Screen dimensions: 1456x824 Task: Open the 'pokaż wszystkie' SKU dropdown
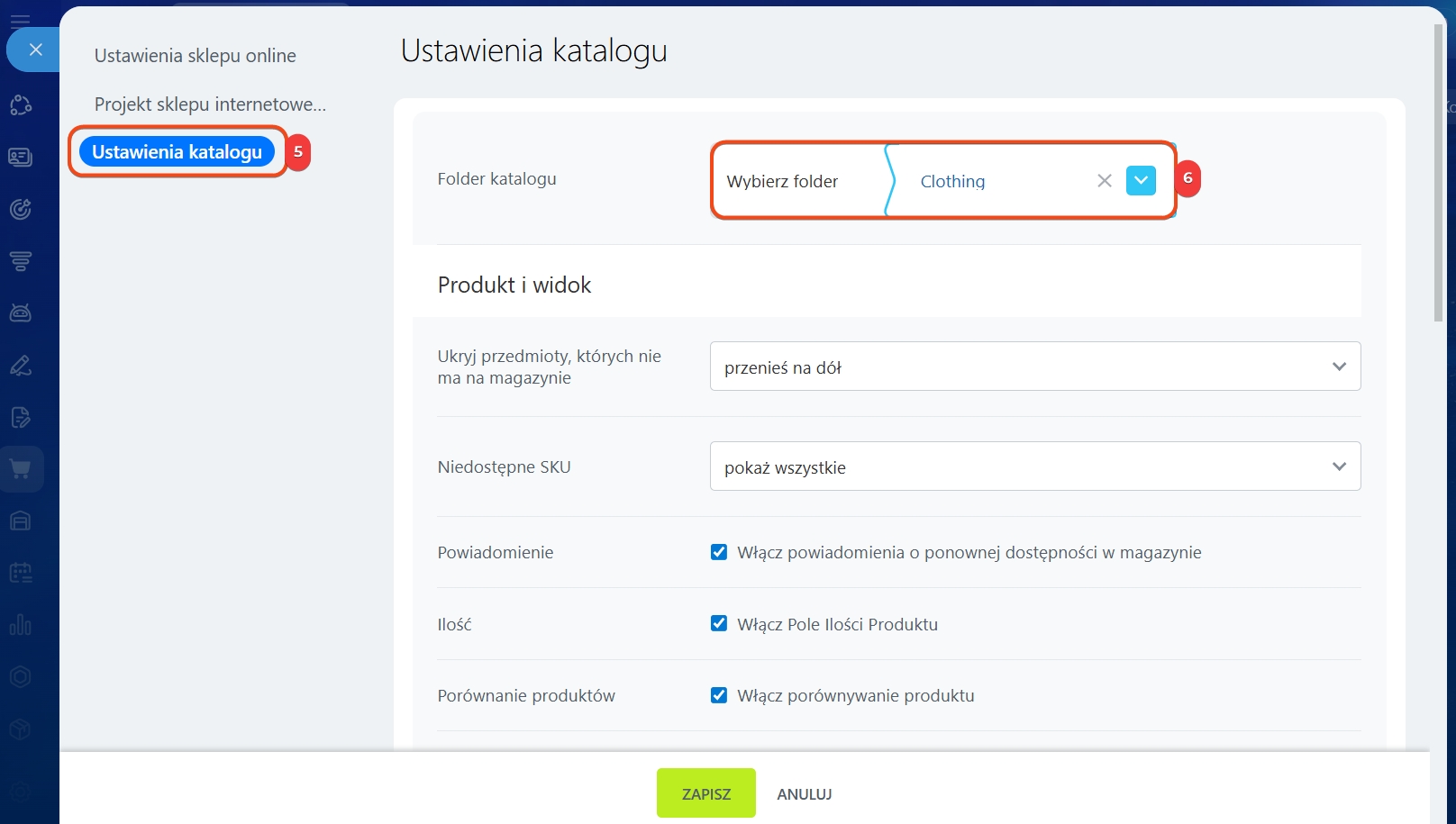click(x=1034, y=466)
